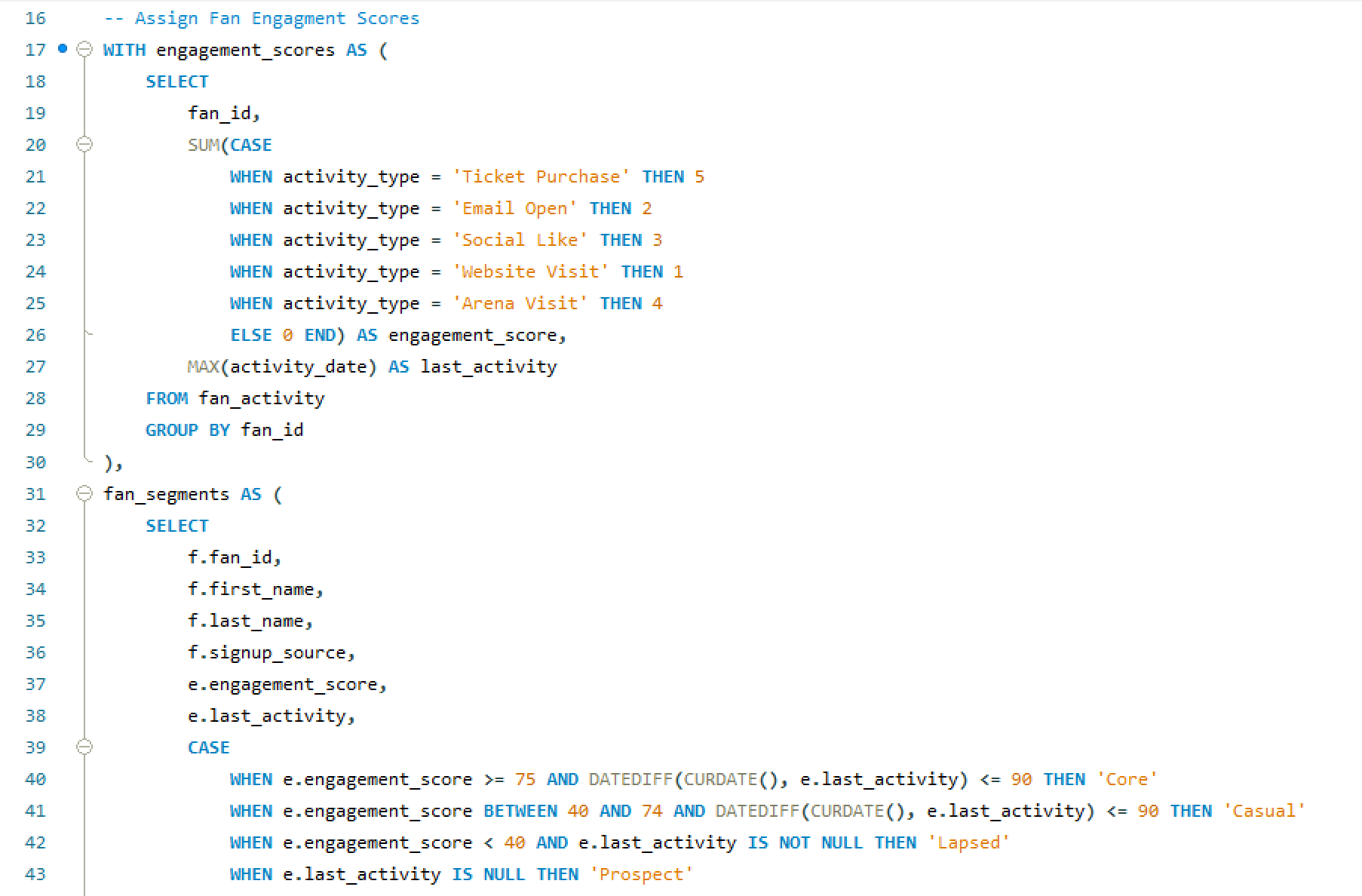
Task: Click the 'Social Like' string literal
Action: click(520, 239)
